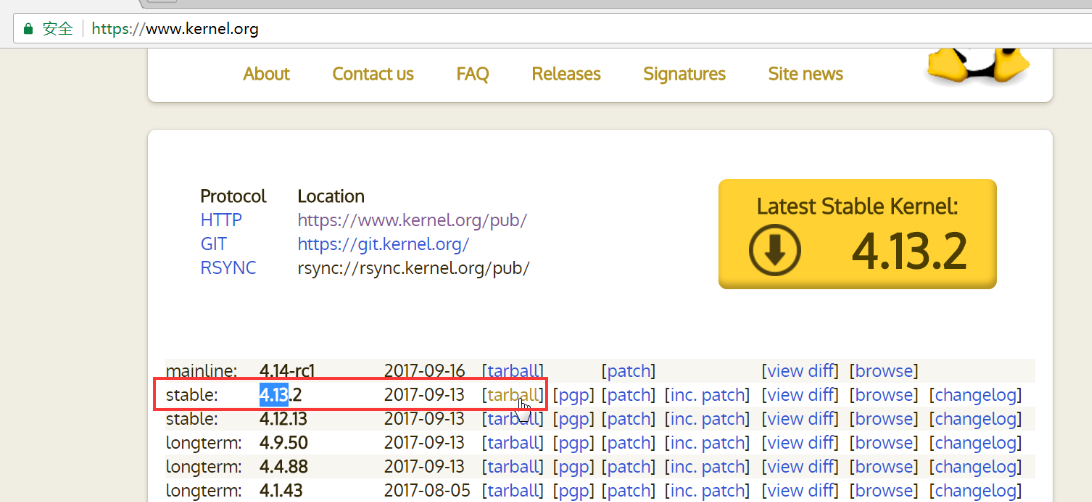
Task: Open patch for longterm 4.9.50
Action: 629,443
